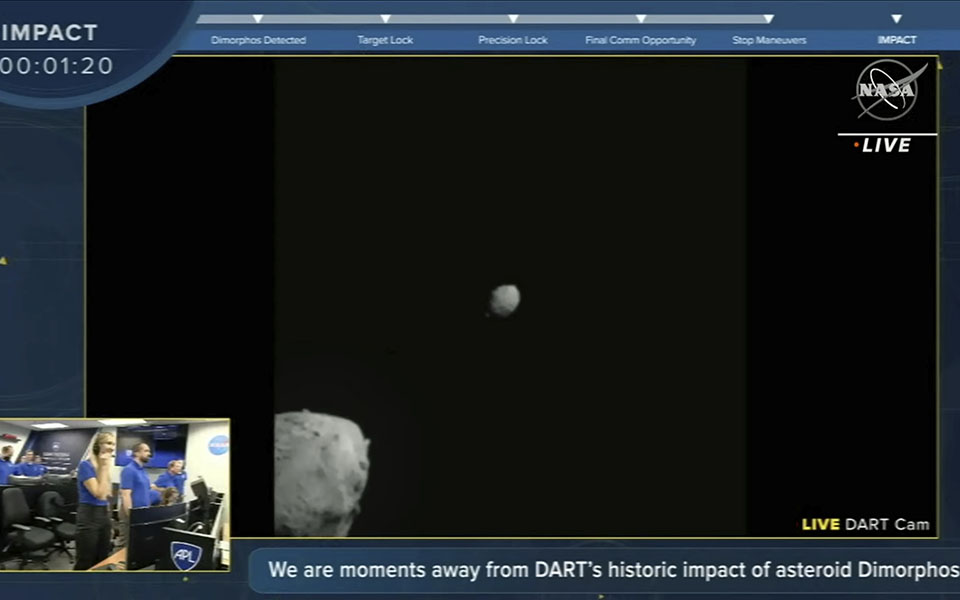Click the red LIVE indicator below NASA logo
The width and height of the screenshot is (960, 600).
pos(883,145)
